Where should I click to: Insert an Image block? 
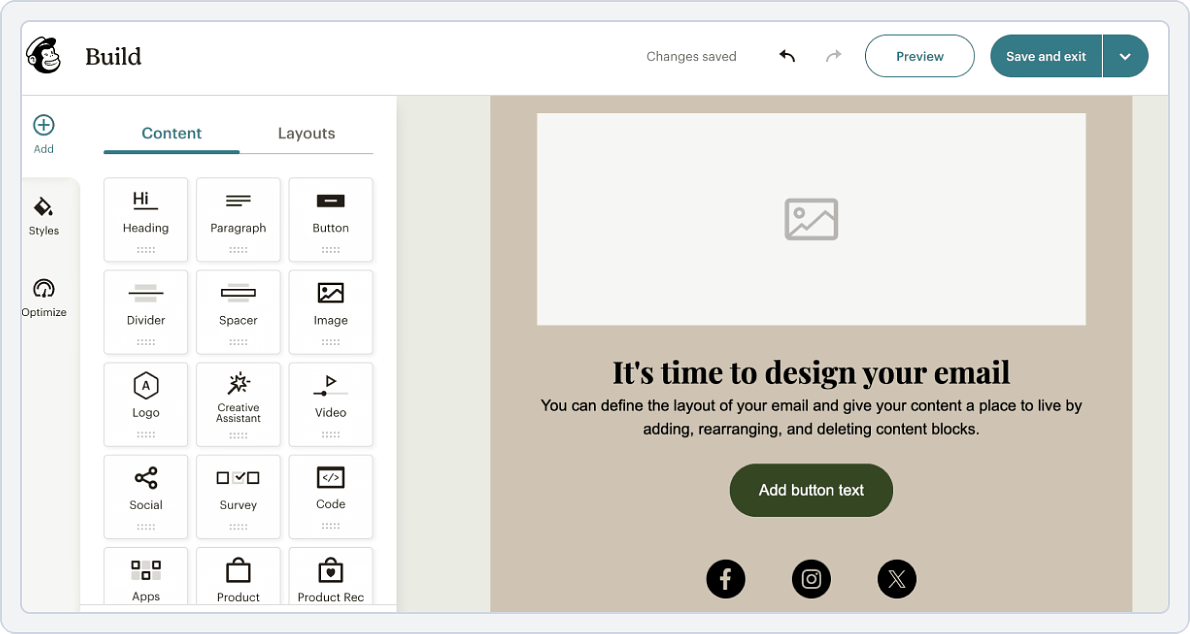click(x=330, y=312)
